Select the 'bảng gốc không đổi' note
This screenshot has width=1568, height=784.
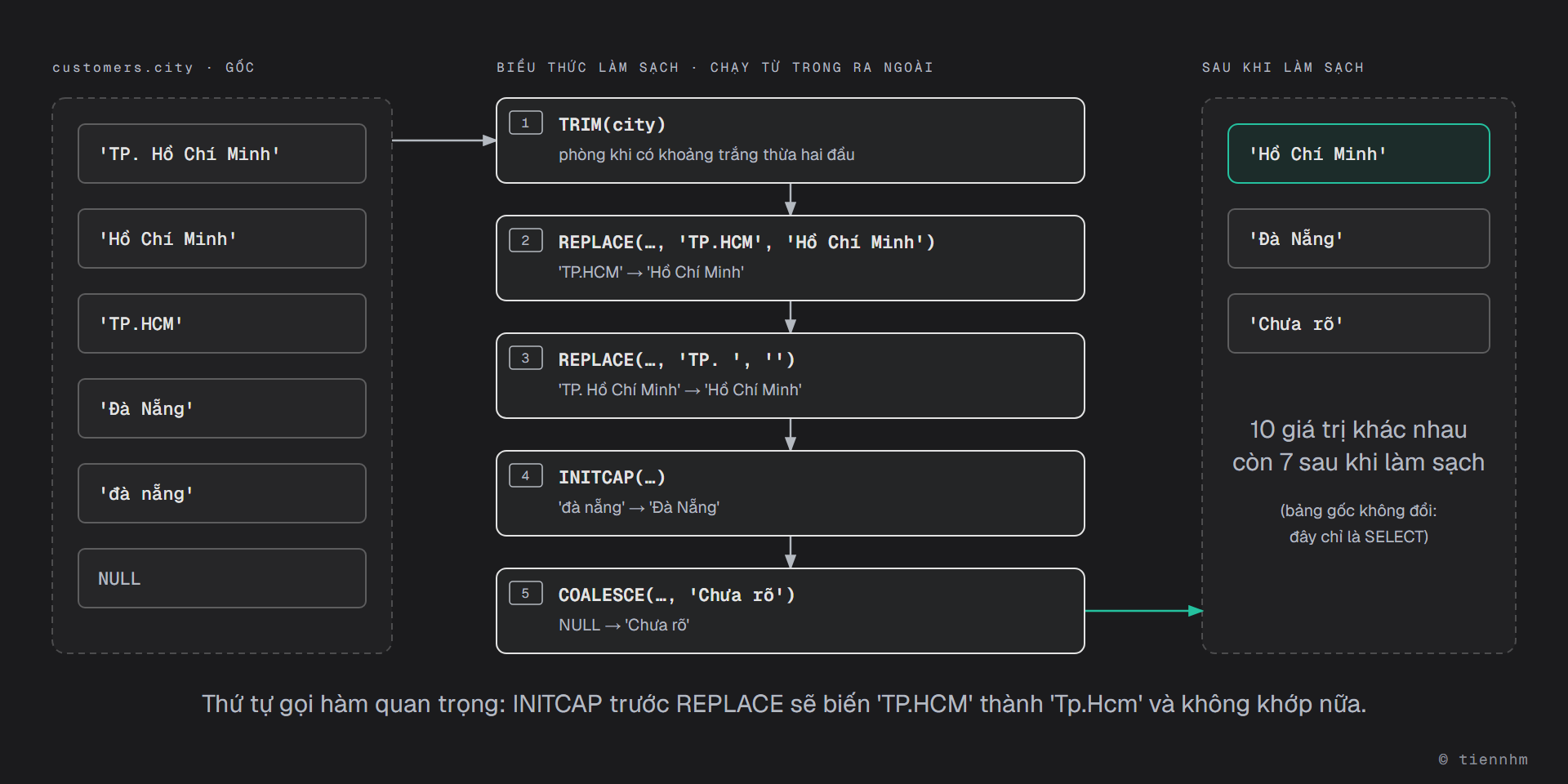pos(1358,510)
